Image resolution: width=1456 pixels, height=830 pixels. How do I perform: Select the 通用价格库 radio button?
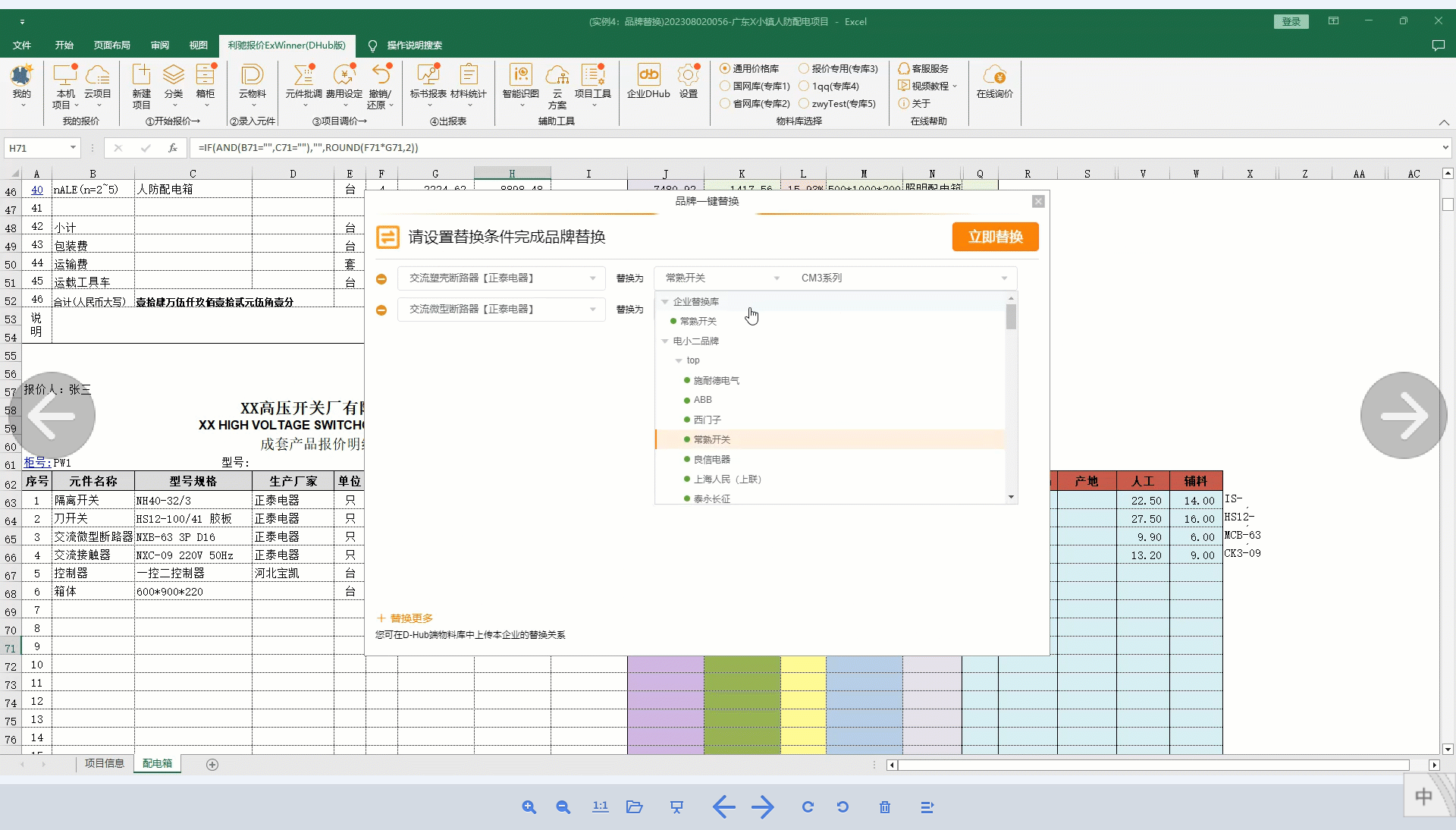point(725,68)
